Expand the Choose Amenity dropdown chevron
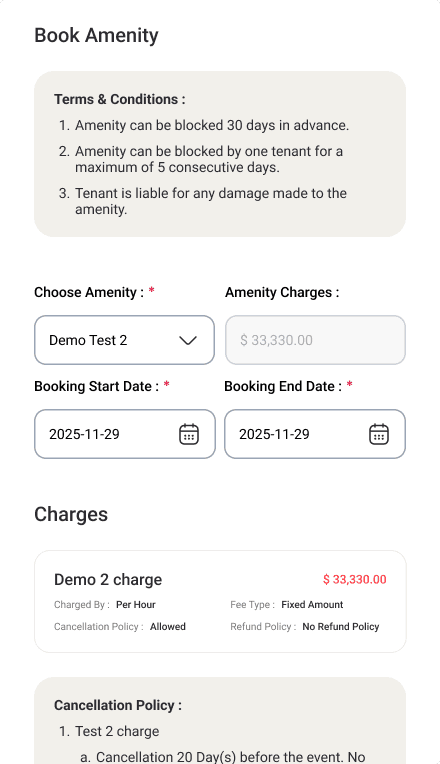This screenshot has height=764, width=440. click(x=188, y=340)
